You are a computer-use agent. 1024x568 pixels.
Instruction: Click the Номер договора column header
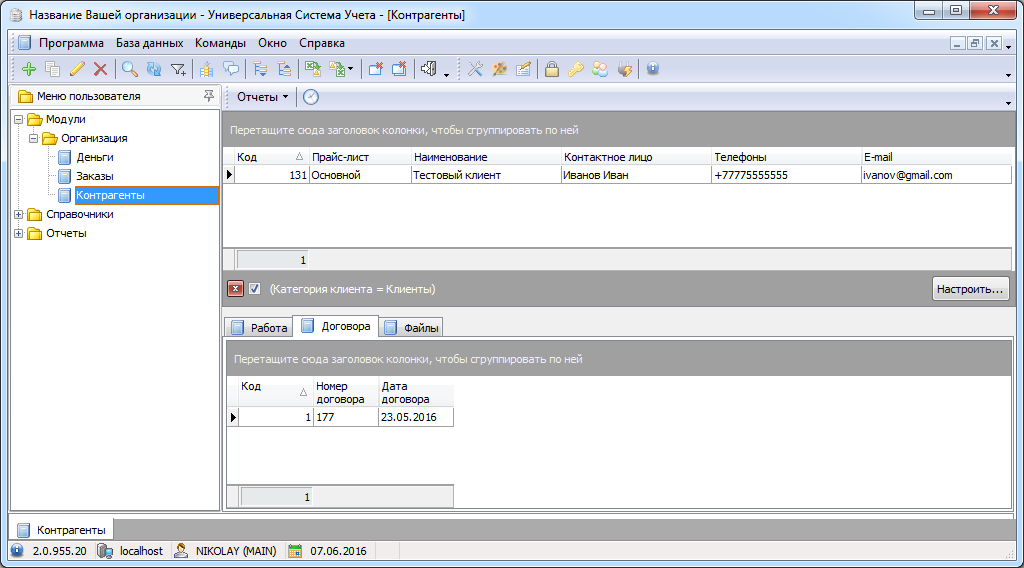pos(345,392)
